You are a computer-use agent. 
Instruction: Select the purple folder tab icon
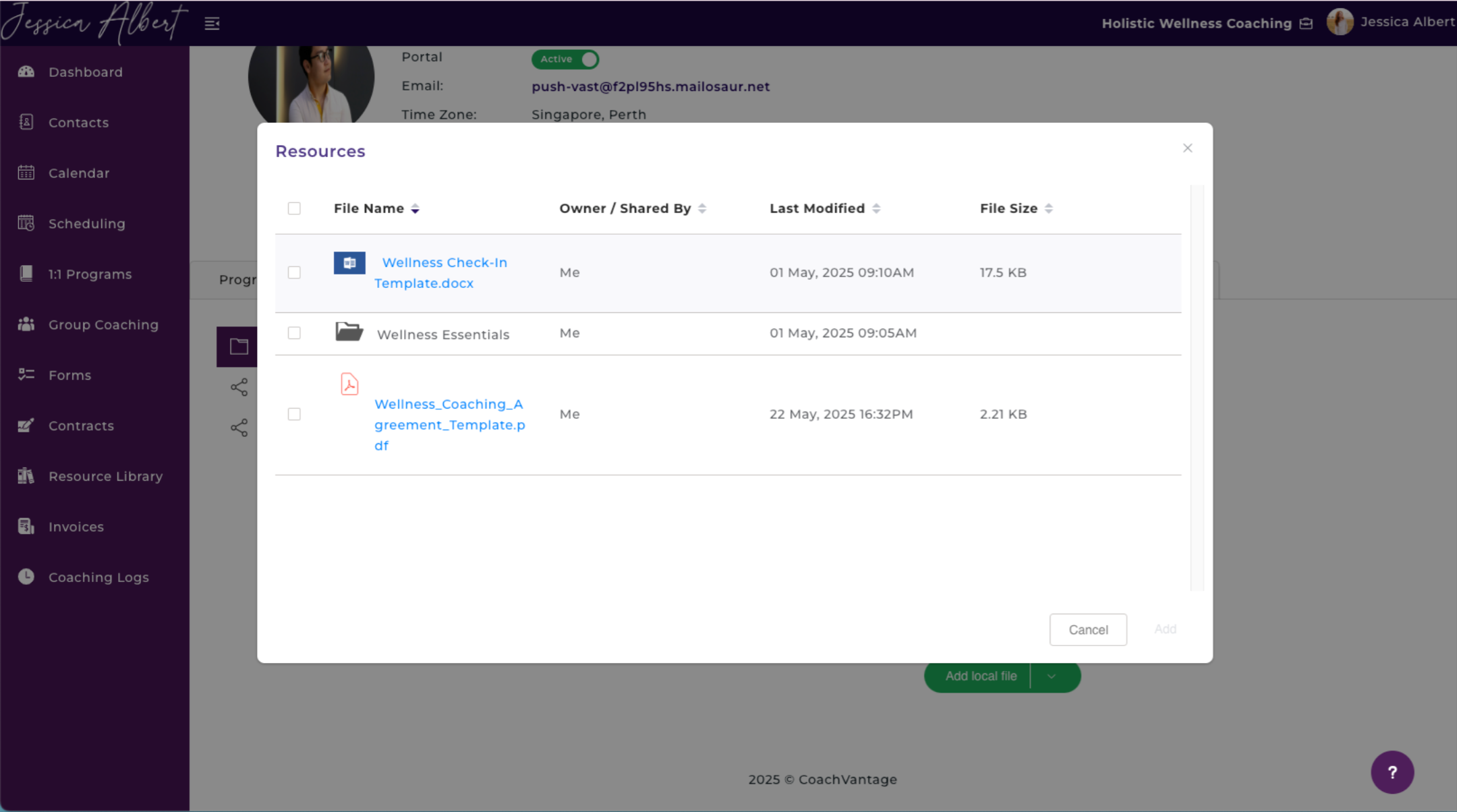pyautogui.click(x=238, y=347)
